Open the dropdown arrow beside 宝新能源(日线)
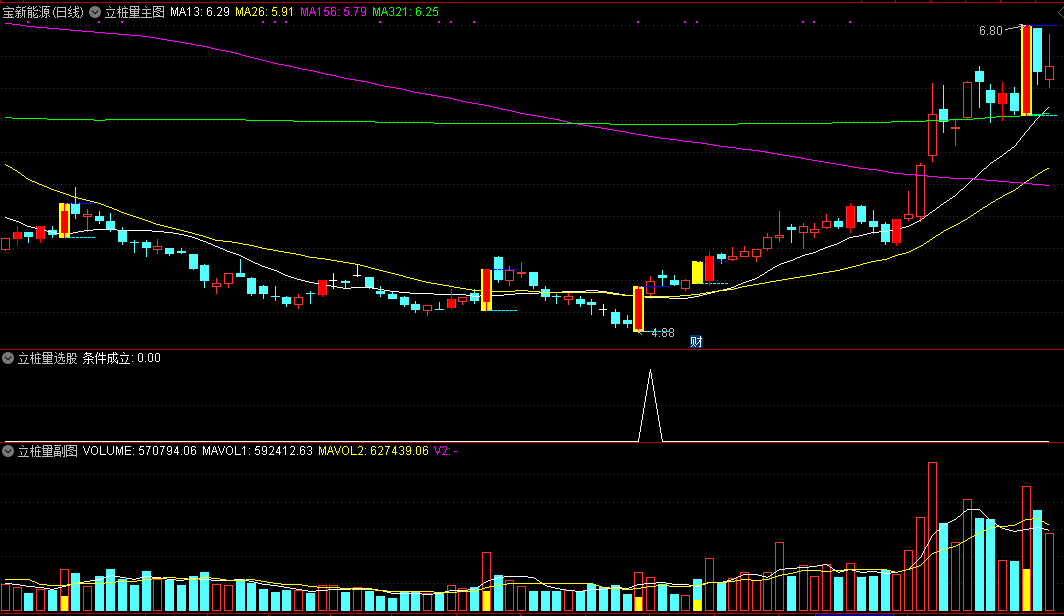This screenshot has height=616, width=1064. (x=95, y=12)
